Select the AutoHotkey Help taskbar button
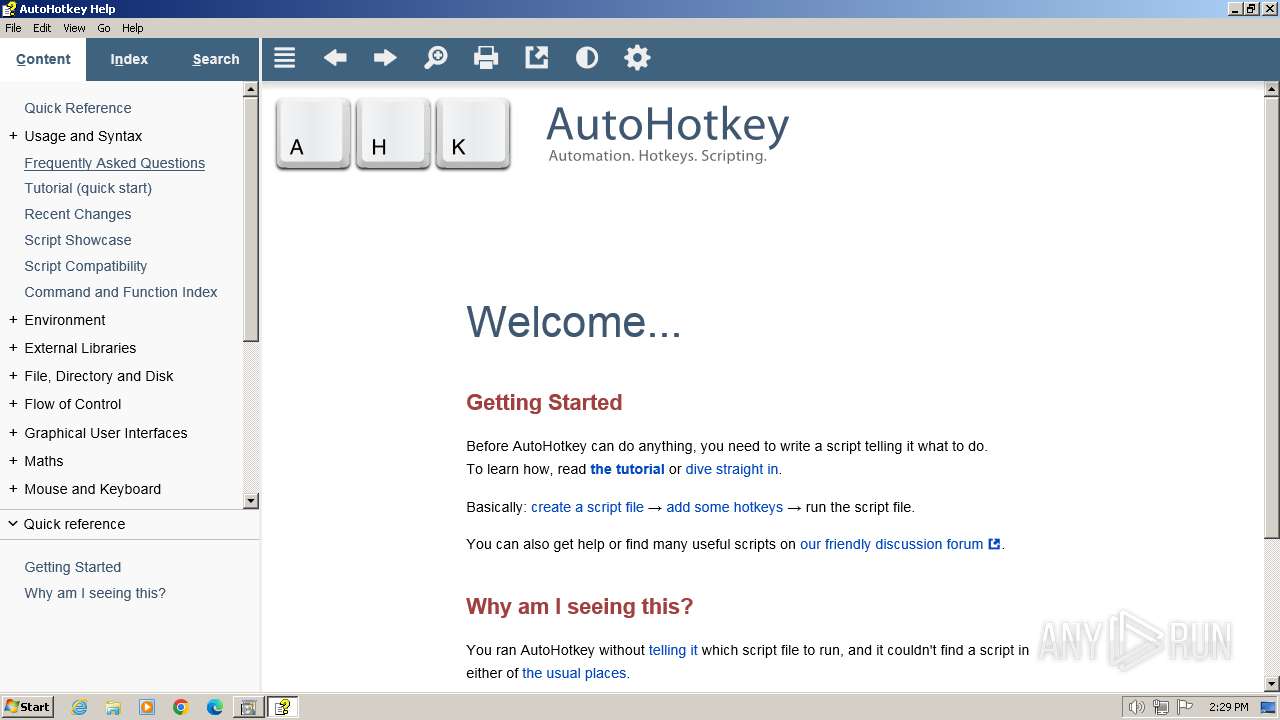This screenshot has width=1280, height=720. [x=283, y=707]
